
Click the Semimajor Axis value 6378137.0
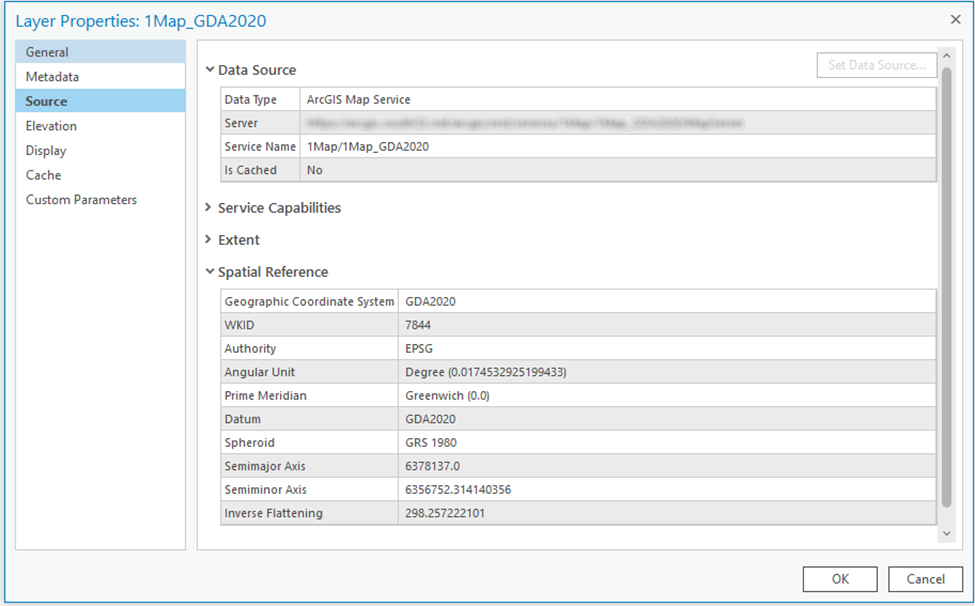pyautogui.click(x=433, y=466)
